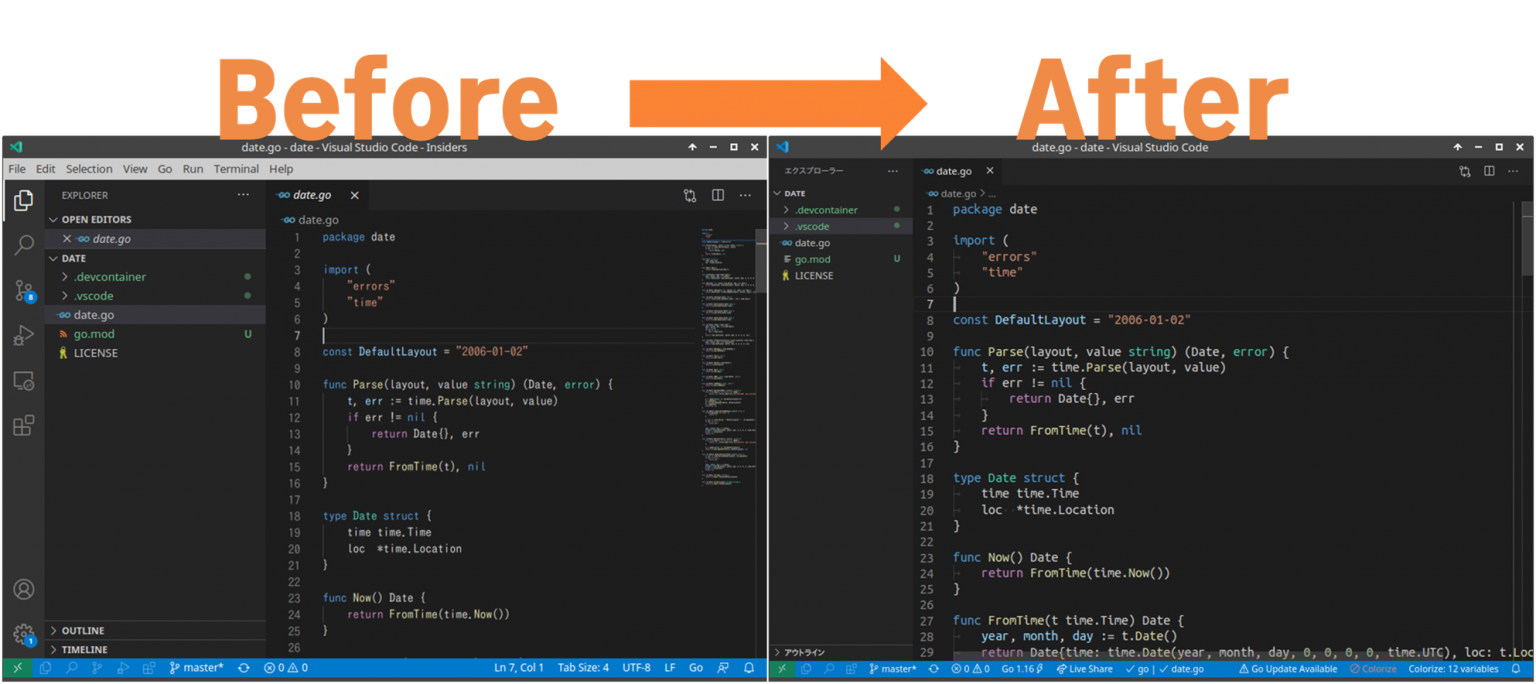Select date.go editor tab in After window
This screenshot has height=684, width=1536.
(957, 171)
